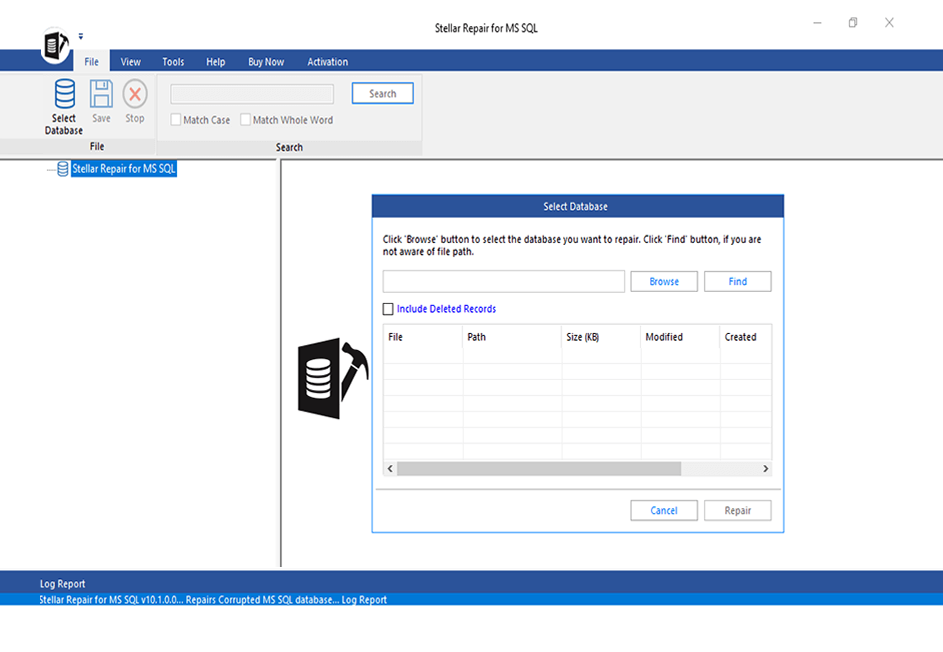943x652 pixels.
Task: Click the Select Database icon
Action: pyautogui.click(x=64, y=95)
